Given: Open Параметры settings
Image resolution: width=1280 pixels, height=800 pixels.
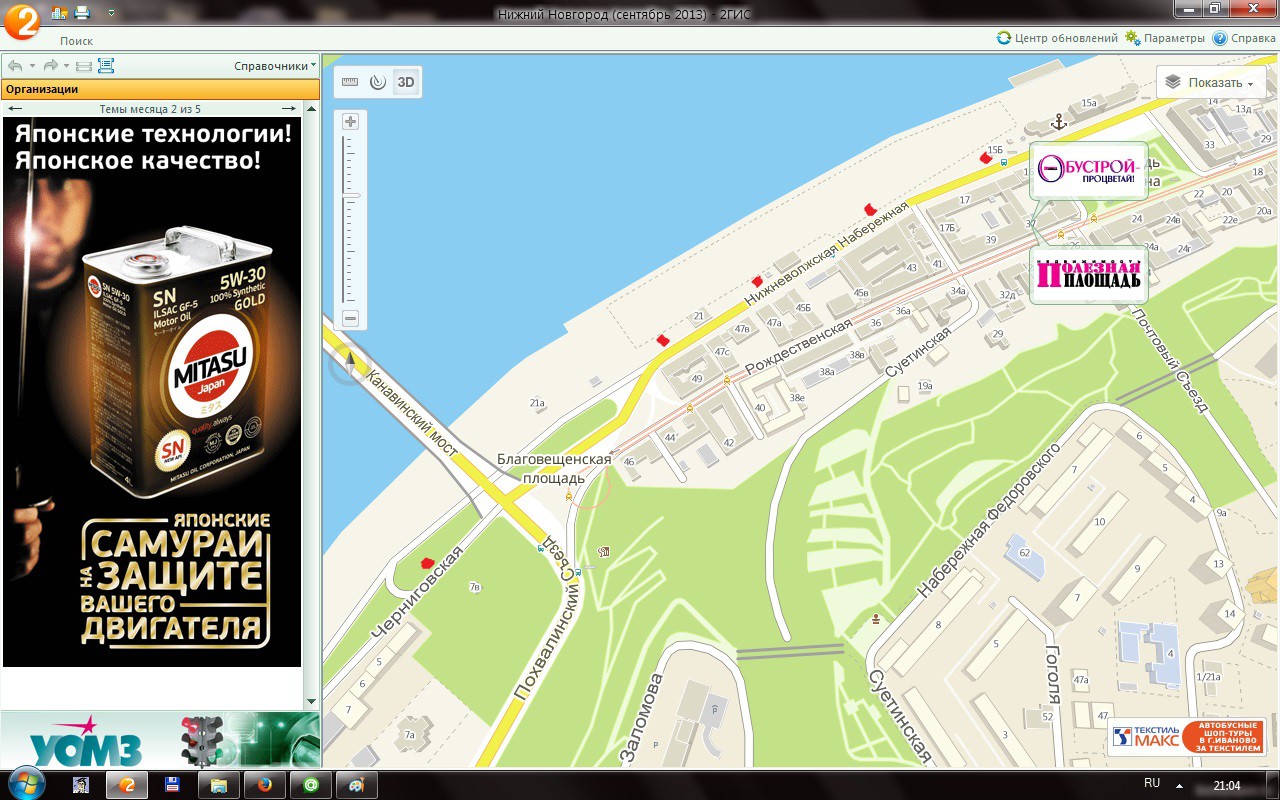Looking at the screenshot, I should 1165,38.
